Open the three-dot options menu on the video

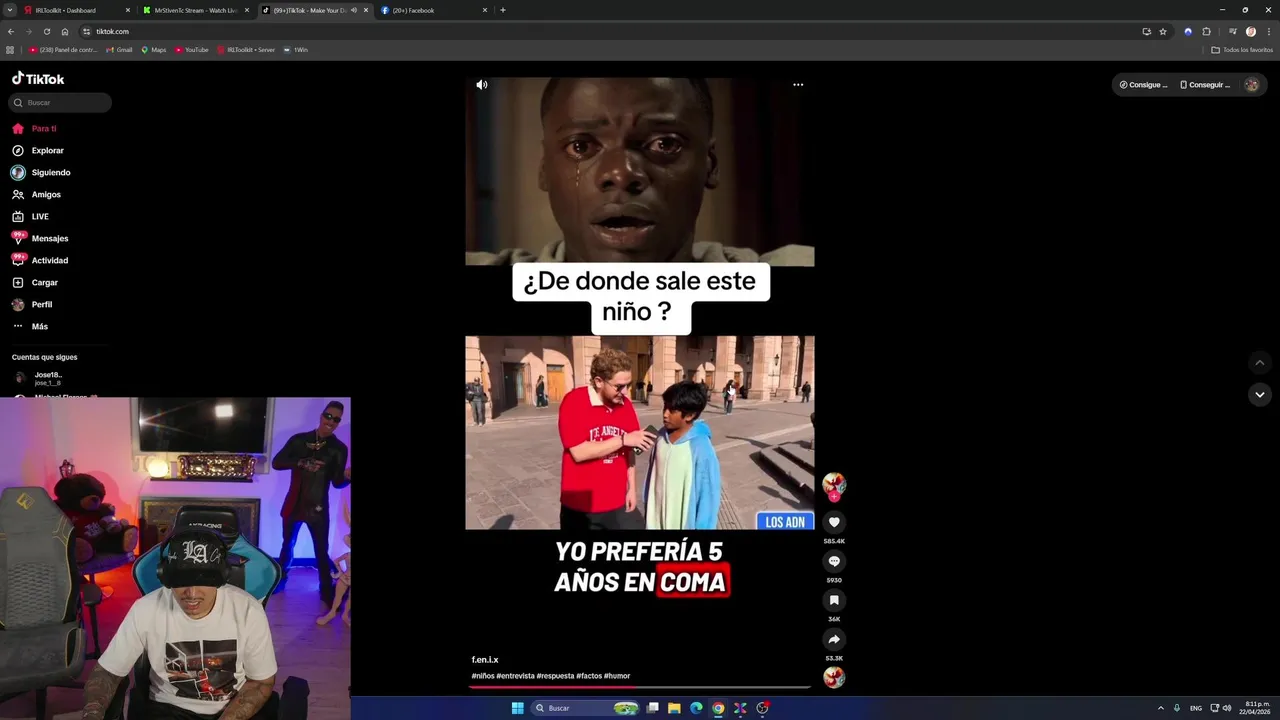point(798,85)
